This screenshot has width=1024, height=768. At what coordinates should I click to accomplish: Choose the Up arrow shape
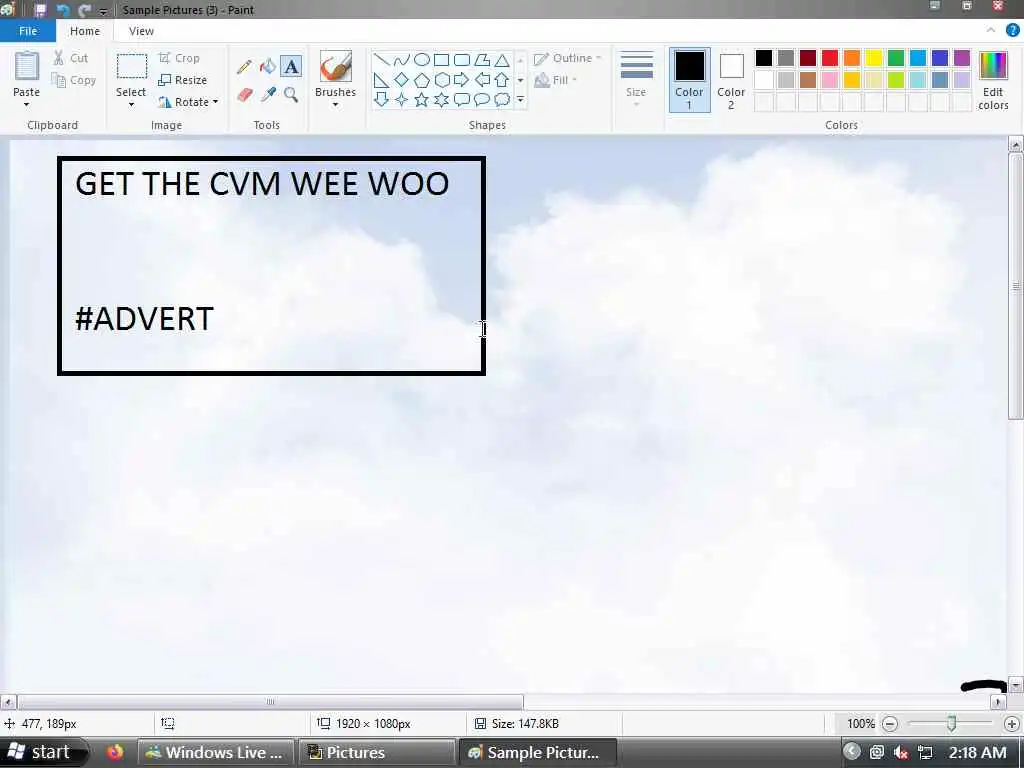[502, 80]
